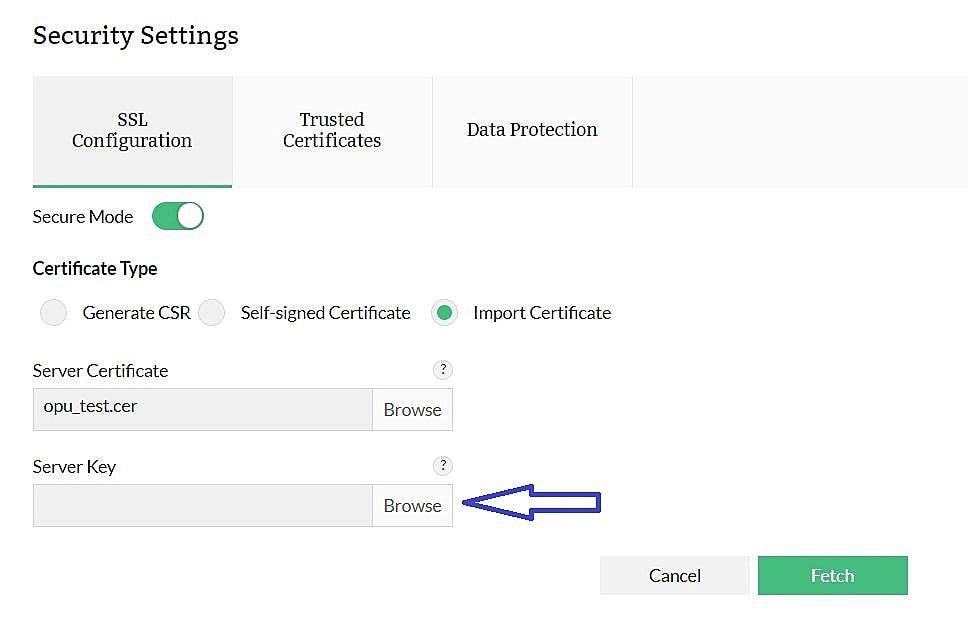Image resolution: width=968 pixels, height=632 pixels.
Task: Switch to the Trusted Certificates tab
Action: (x=332, y=131)
